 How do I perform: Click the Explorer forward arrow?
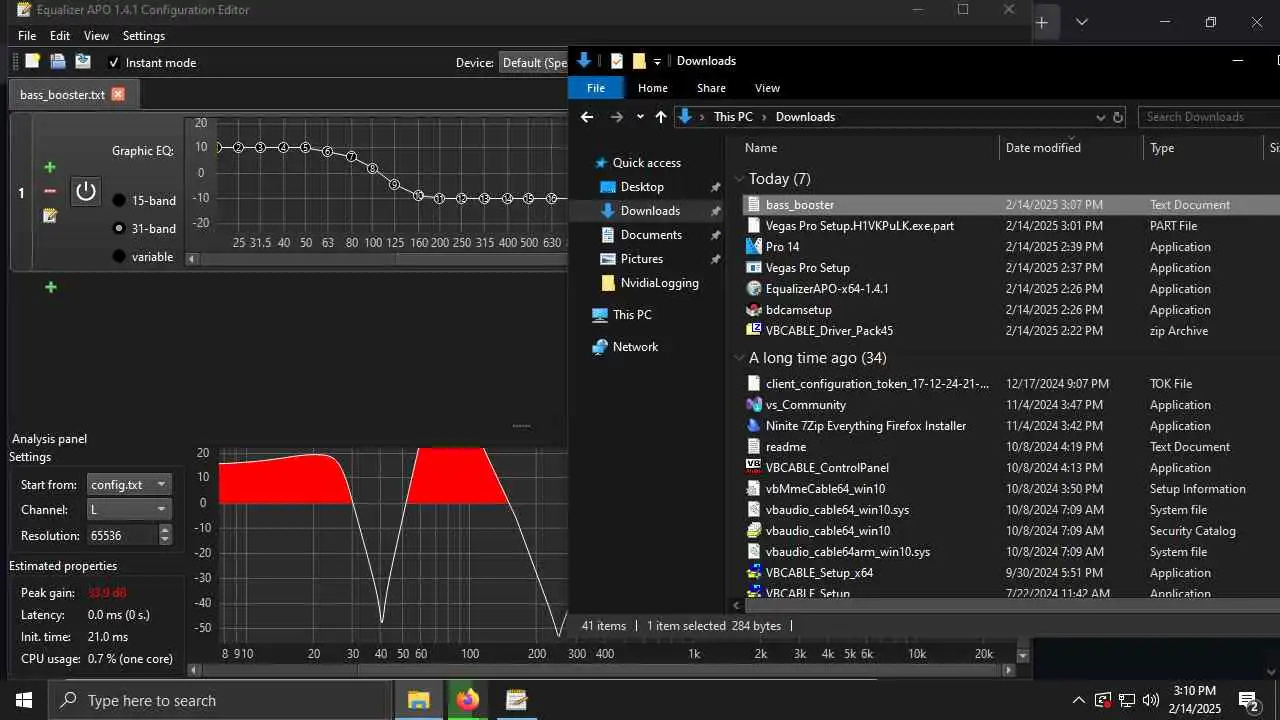click(616, 117)
